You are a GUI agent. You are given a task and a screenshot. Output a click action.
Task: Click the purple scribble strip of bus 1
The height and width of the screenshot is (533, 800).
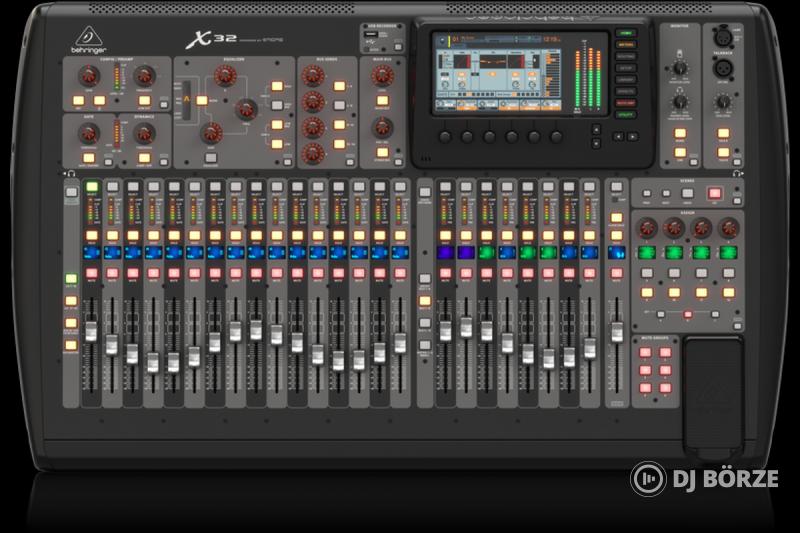click(x=445, y=252)
